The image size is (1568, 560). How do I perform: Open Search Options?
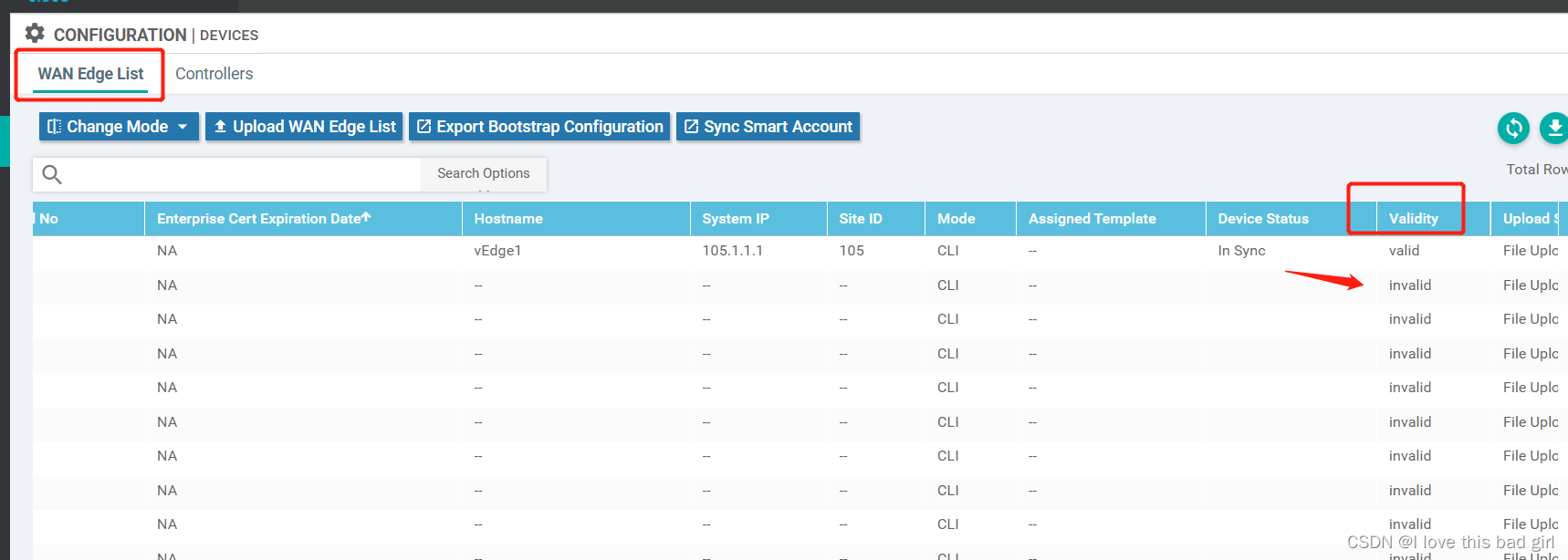[x=484, y=173]
